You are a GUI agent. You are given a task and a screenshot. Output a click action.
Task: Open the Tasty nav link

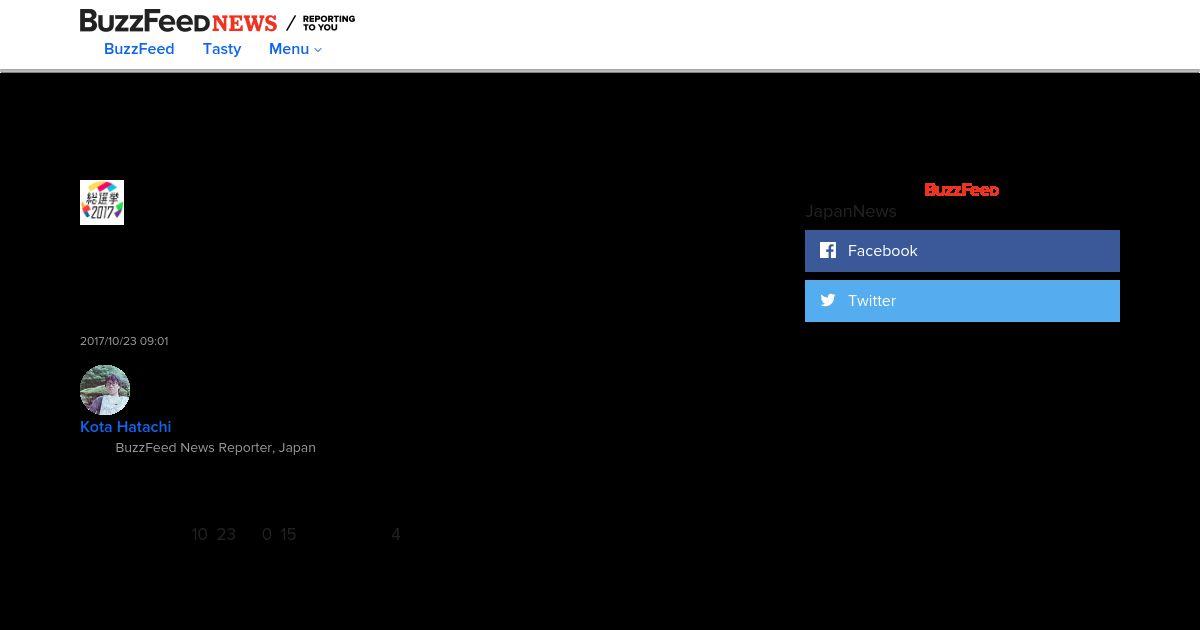pos(222,49)
